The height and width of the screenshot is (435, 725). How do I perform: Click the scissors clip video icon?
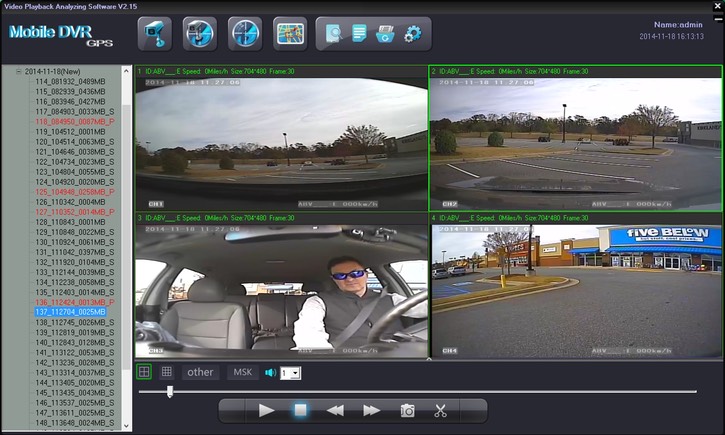(x=440, y=410)
